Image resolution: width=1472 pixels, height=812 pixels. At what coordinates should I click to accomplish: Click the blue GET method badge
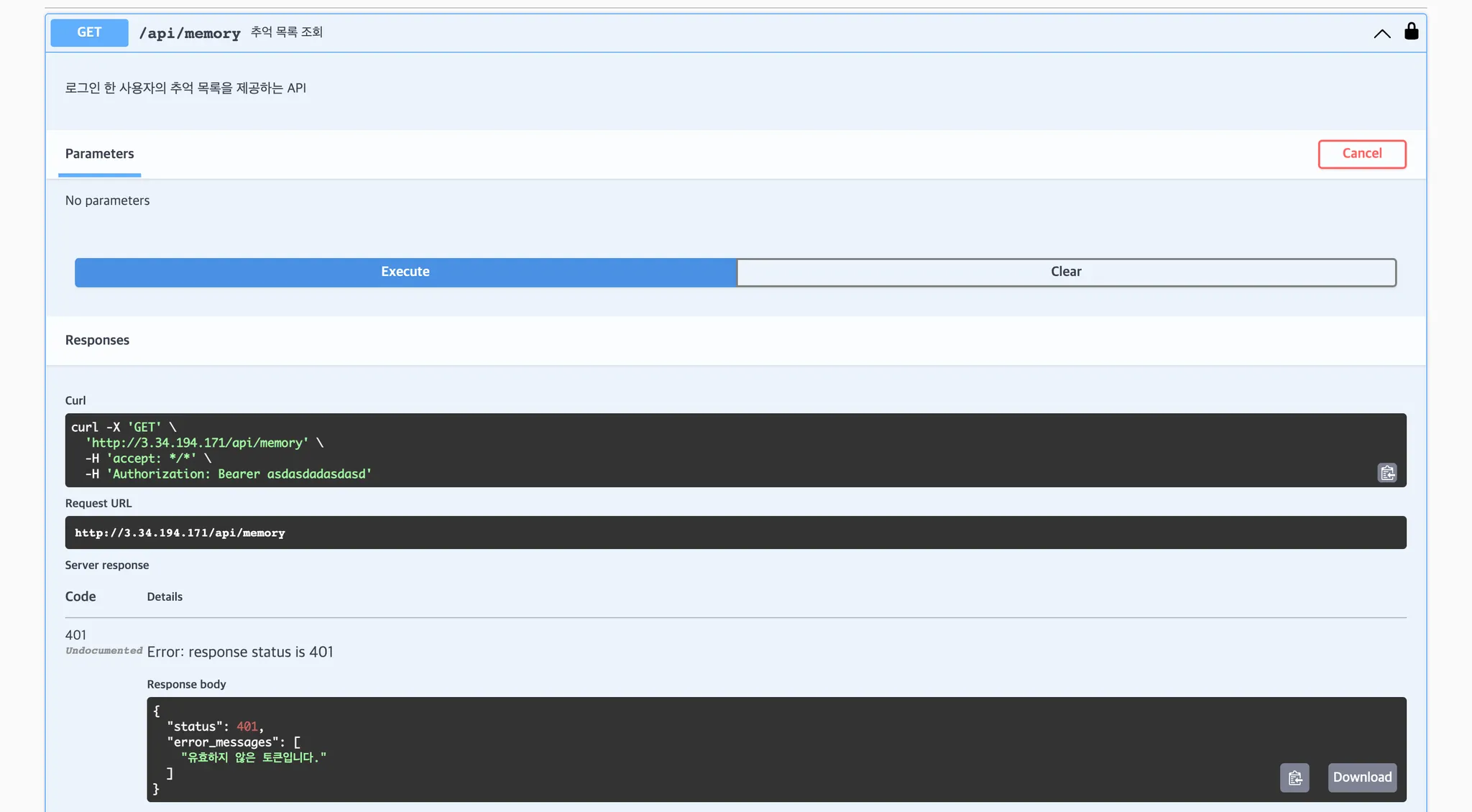pos(89,32)
